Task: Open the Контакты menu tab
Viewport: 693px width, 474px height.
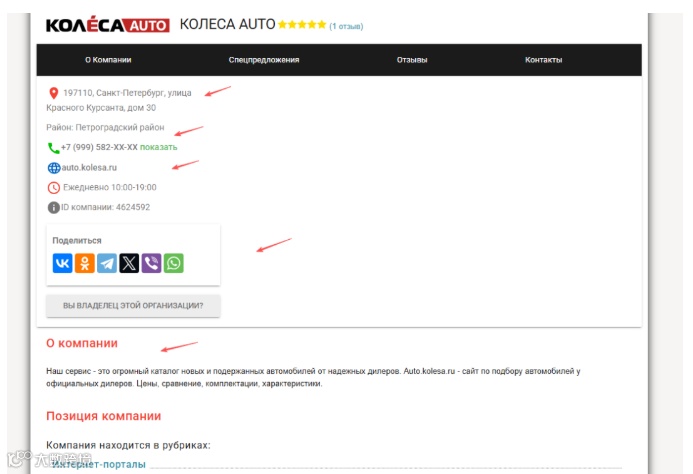Action: (x=544, y=60)
